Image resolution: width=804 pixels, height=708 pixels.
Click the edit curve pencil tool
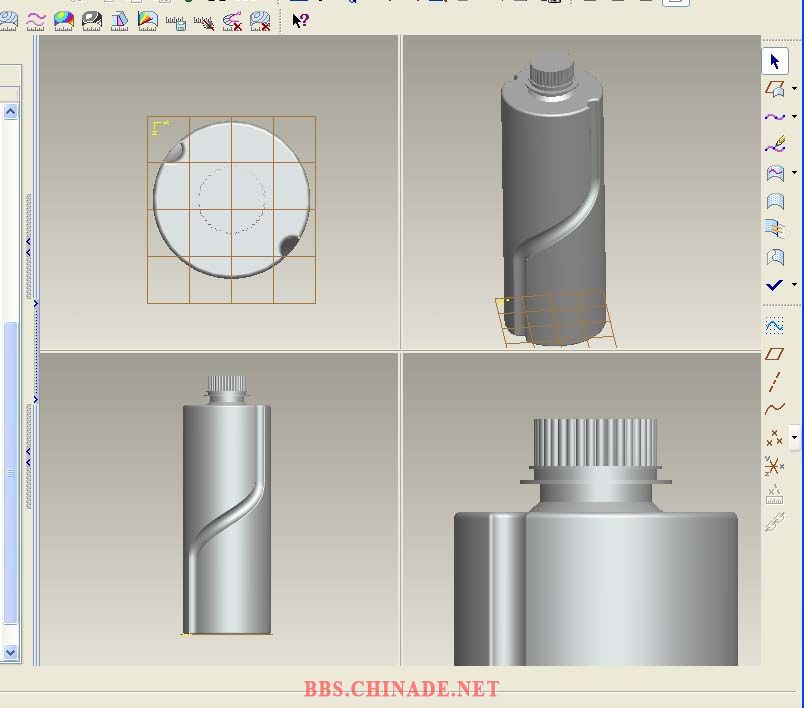tap(775, 146)
